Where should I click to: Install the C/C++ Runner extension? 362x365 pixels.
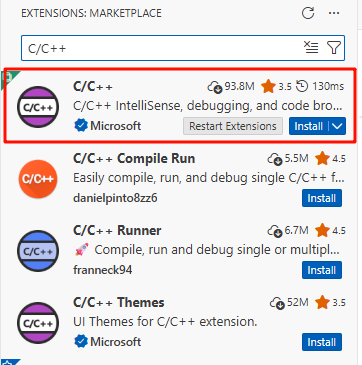tap(322, 270)
